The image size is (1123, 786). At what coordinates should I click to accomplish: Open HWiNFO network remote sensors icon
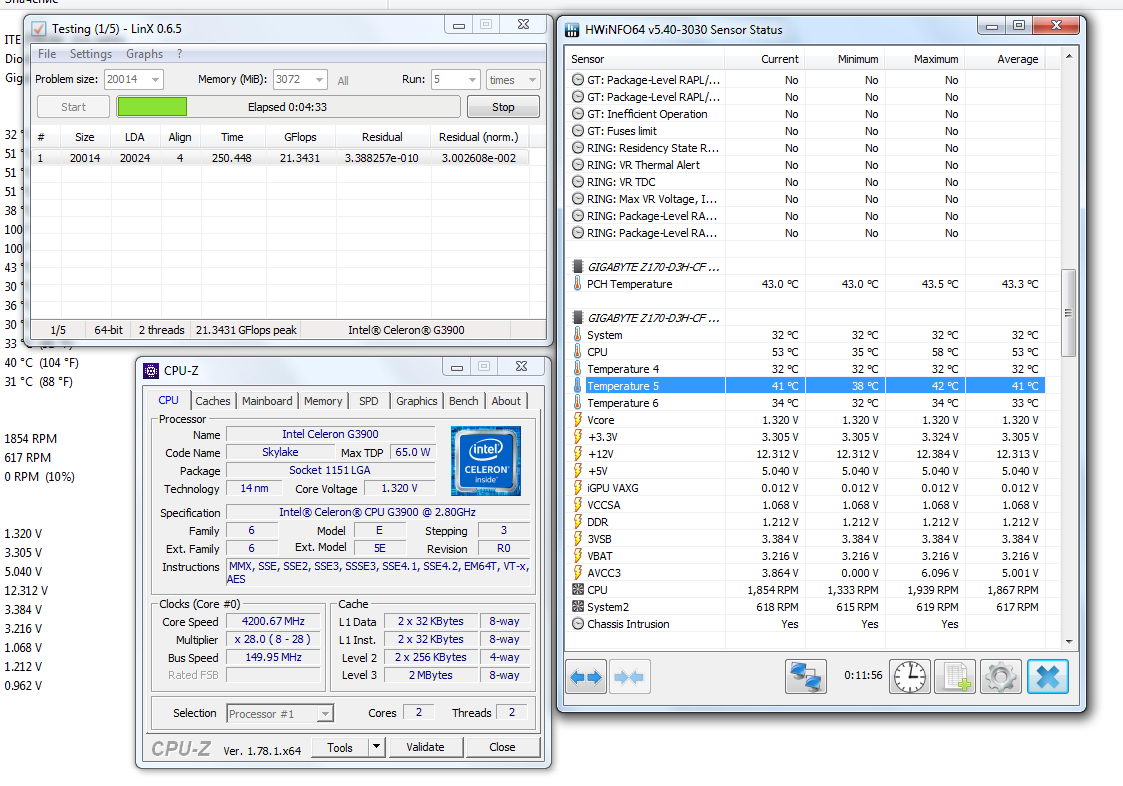pyautogui.click(x=806, y=676)
